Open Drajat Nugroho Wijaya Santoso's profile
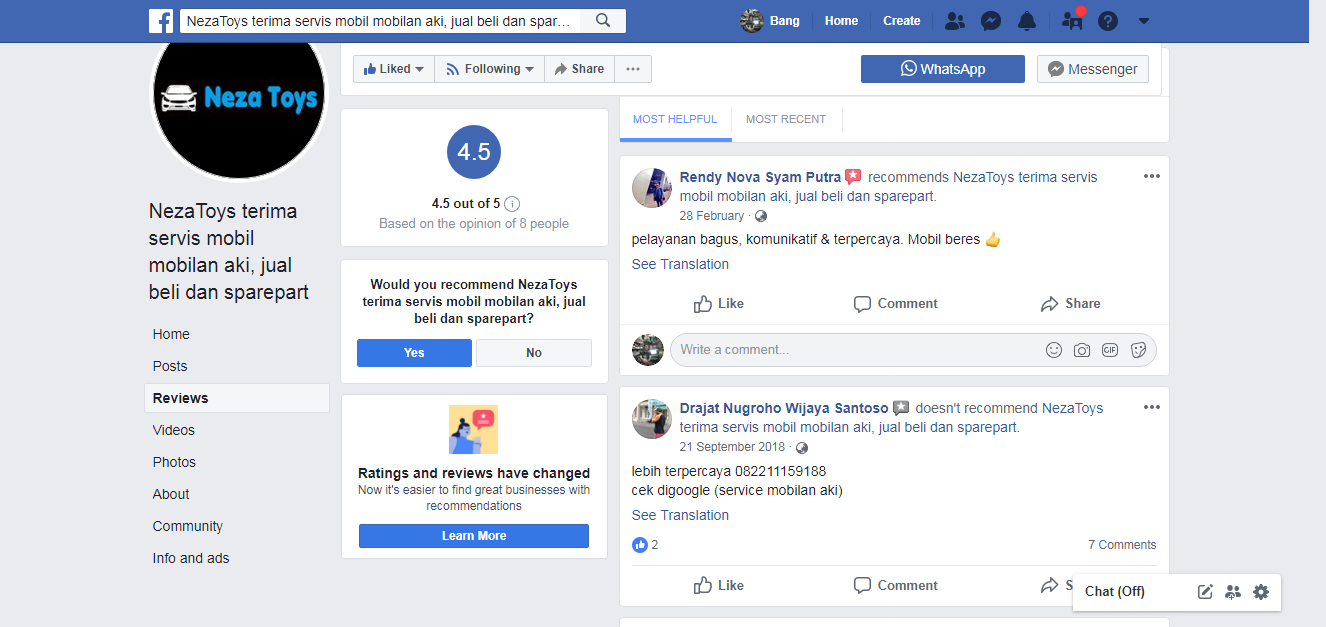 784,408
